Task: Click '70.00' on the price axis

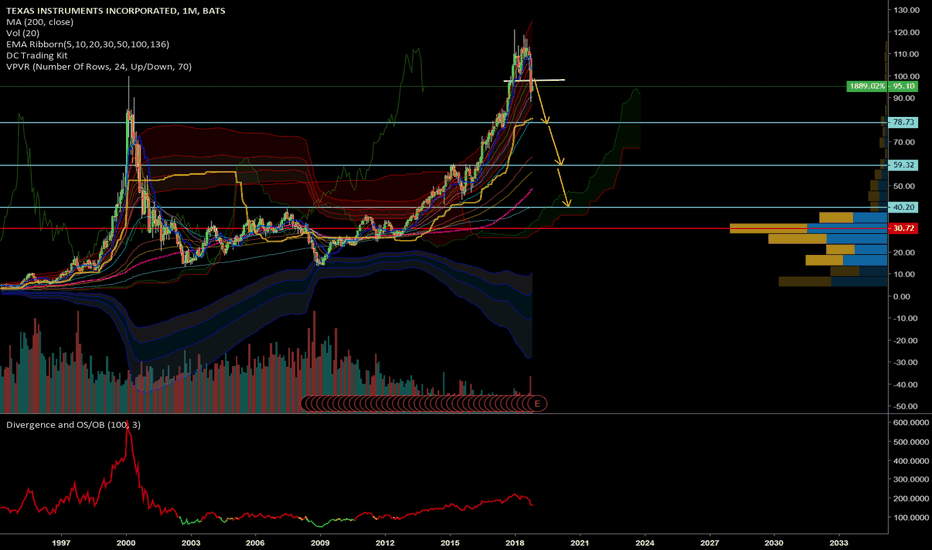Action: (906, 142)
